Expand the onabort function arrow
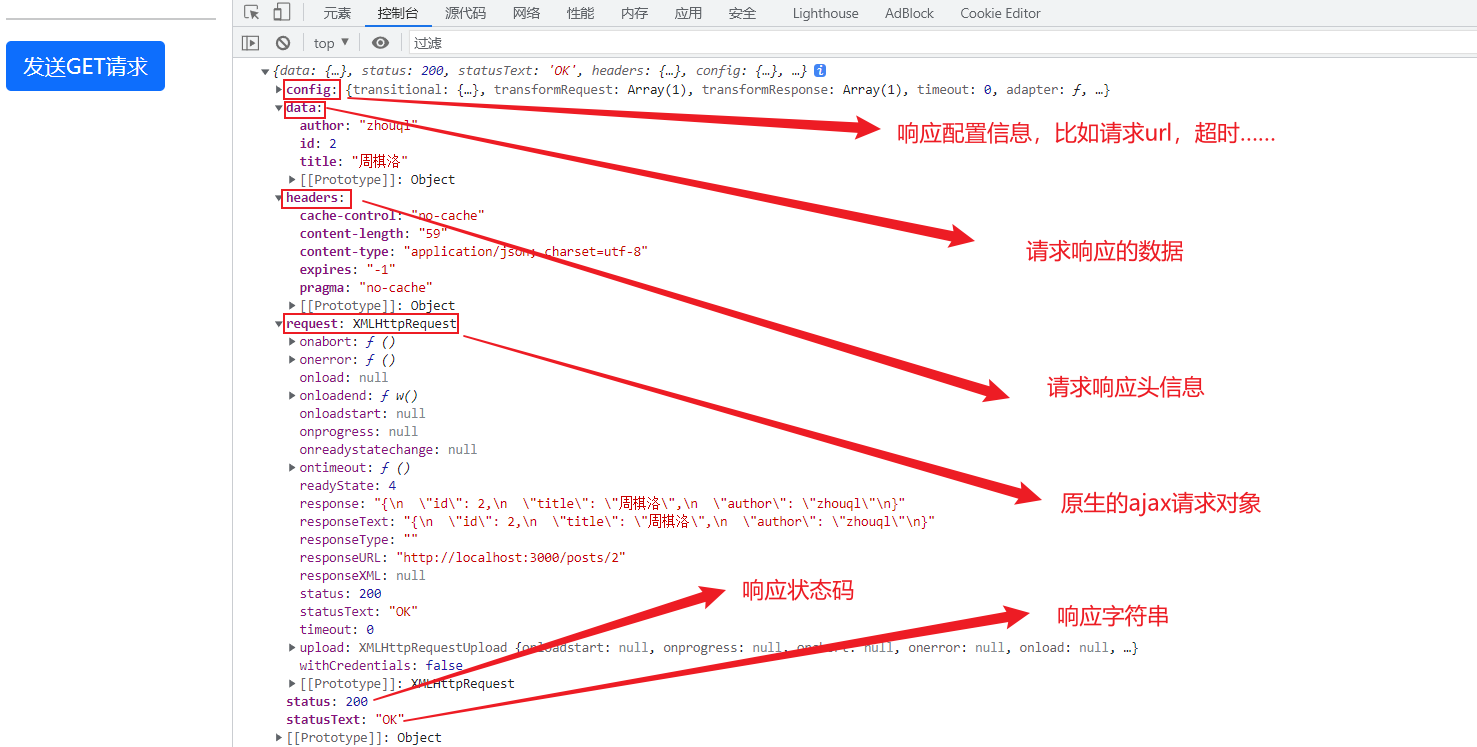Viewport: 1477px width, 747px height. 293,342
